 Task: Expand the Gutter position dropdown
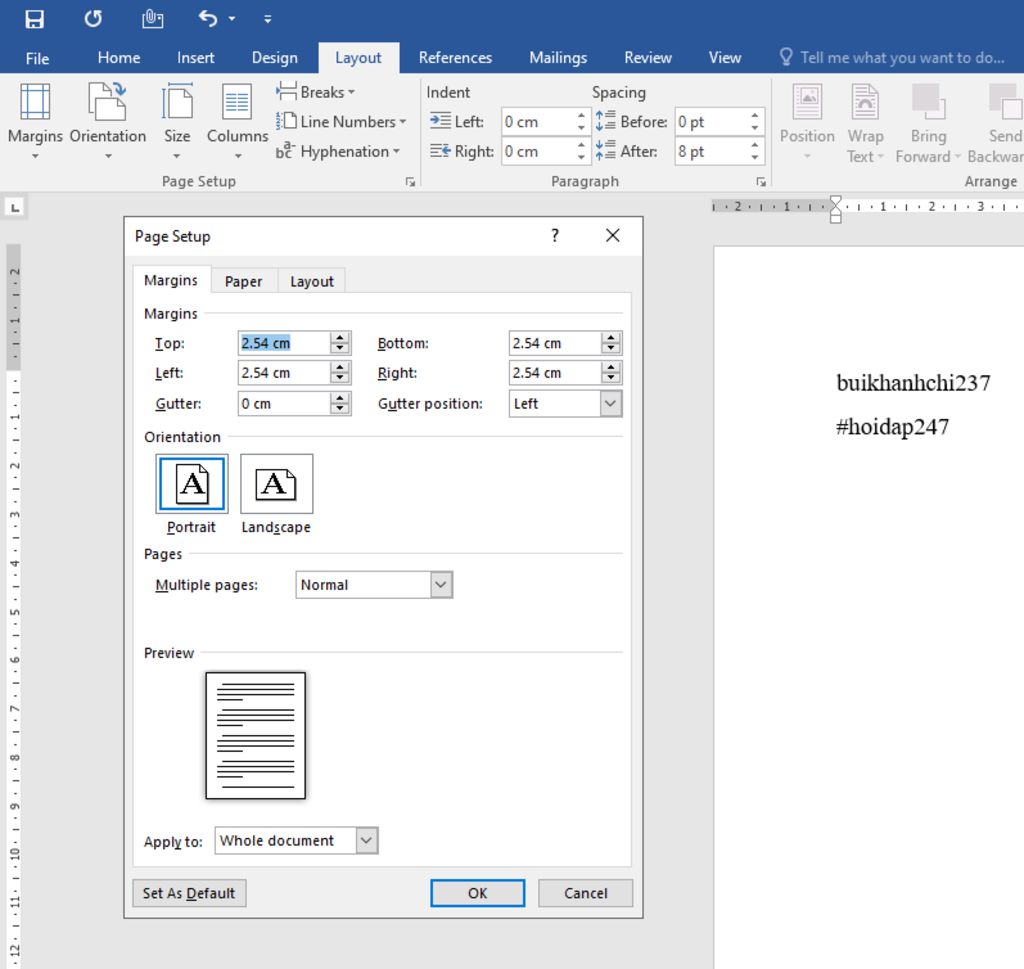tap(610, 404)
